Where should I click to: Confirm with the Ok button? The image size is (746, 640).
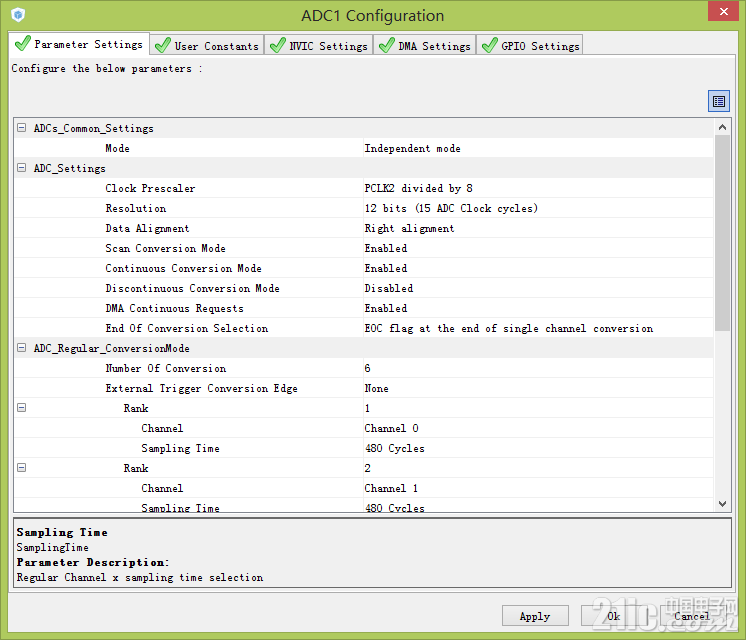[x=614, y=616]
